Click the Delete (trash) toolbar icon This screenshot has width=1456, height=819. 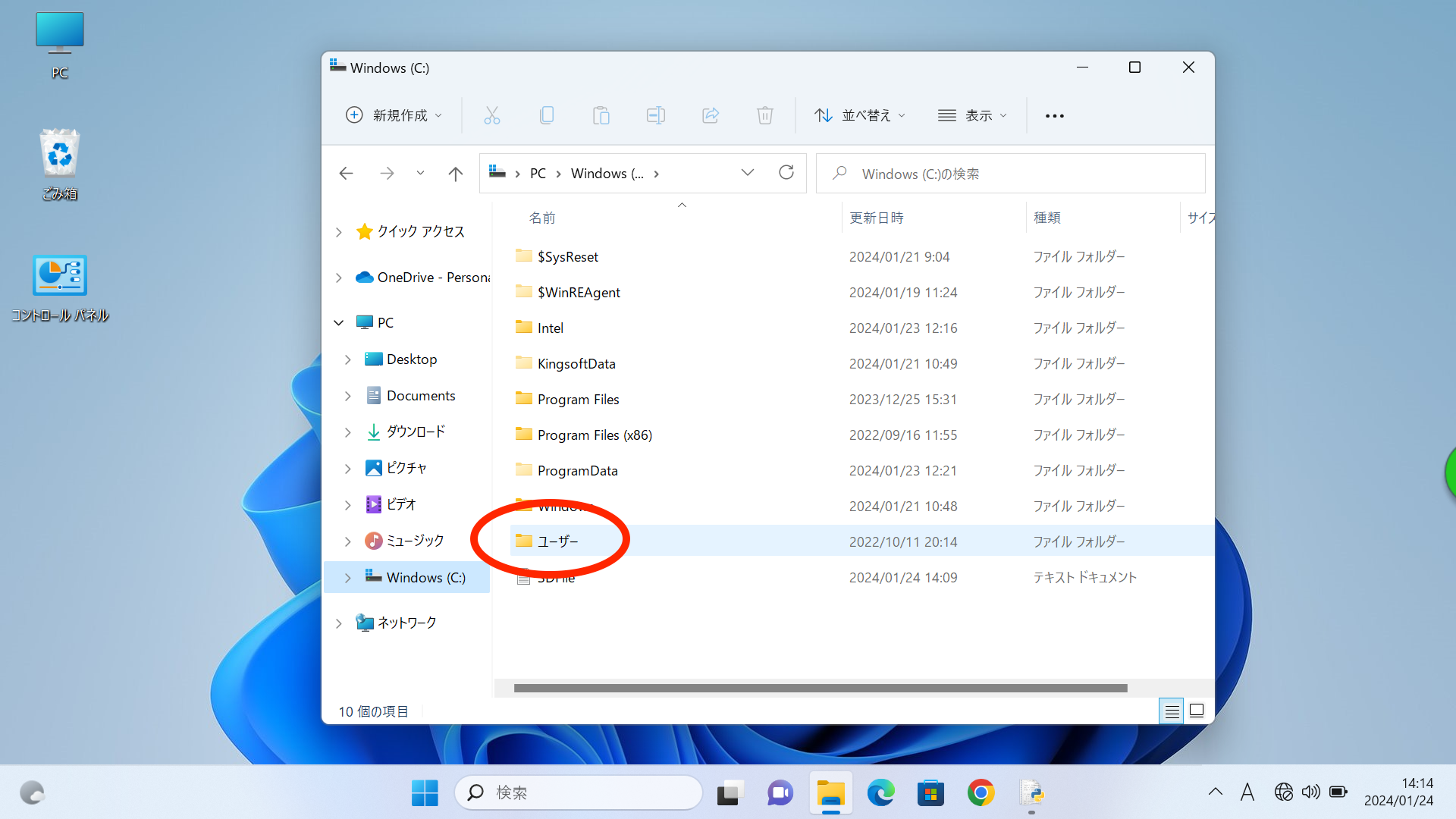[x=764, y=115]
